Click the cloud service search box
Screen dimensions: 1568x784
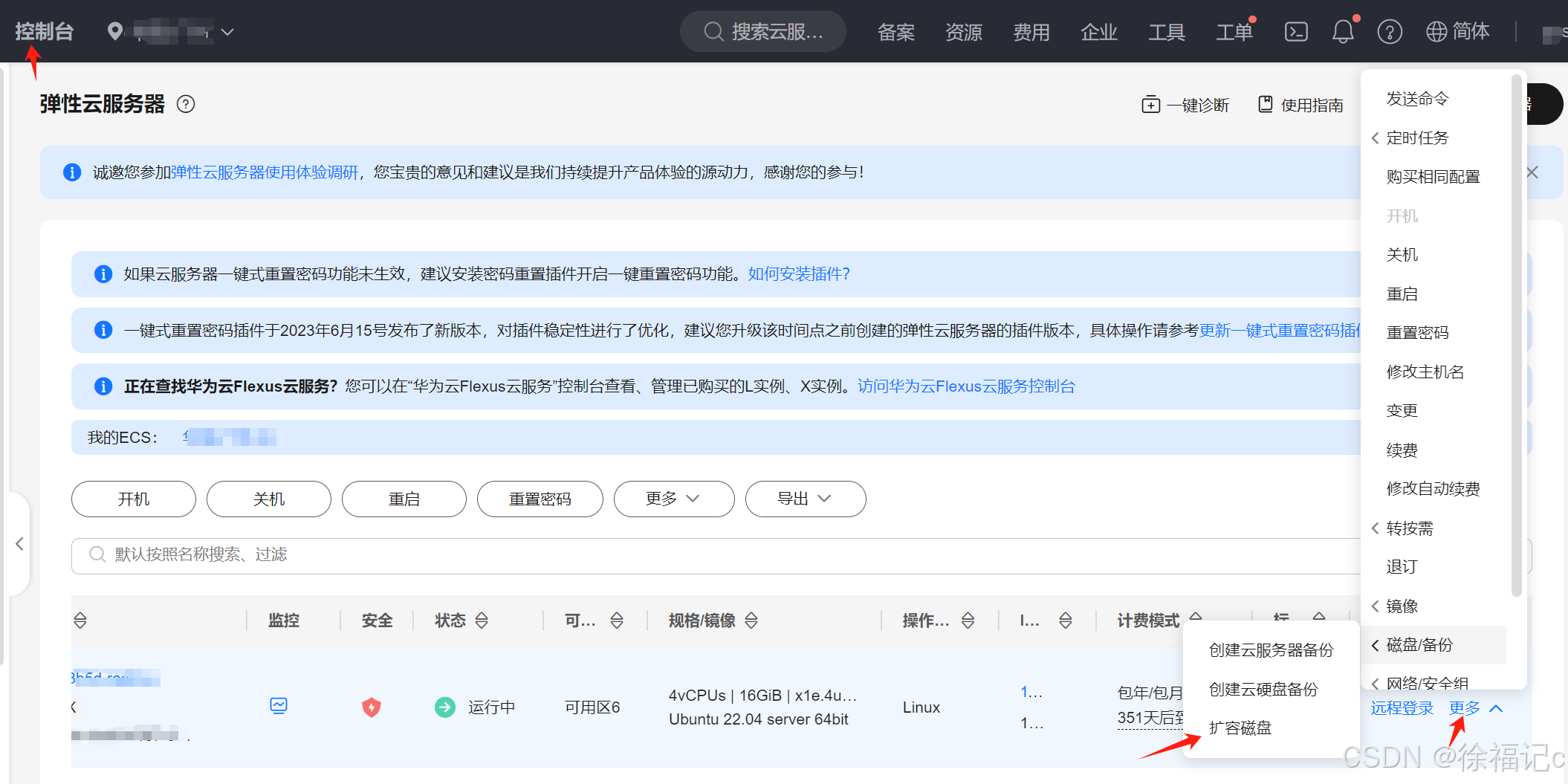point(763,31)
